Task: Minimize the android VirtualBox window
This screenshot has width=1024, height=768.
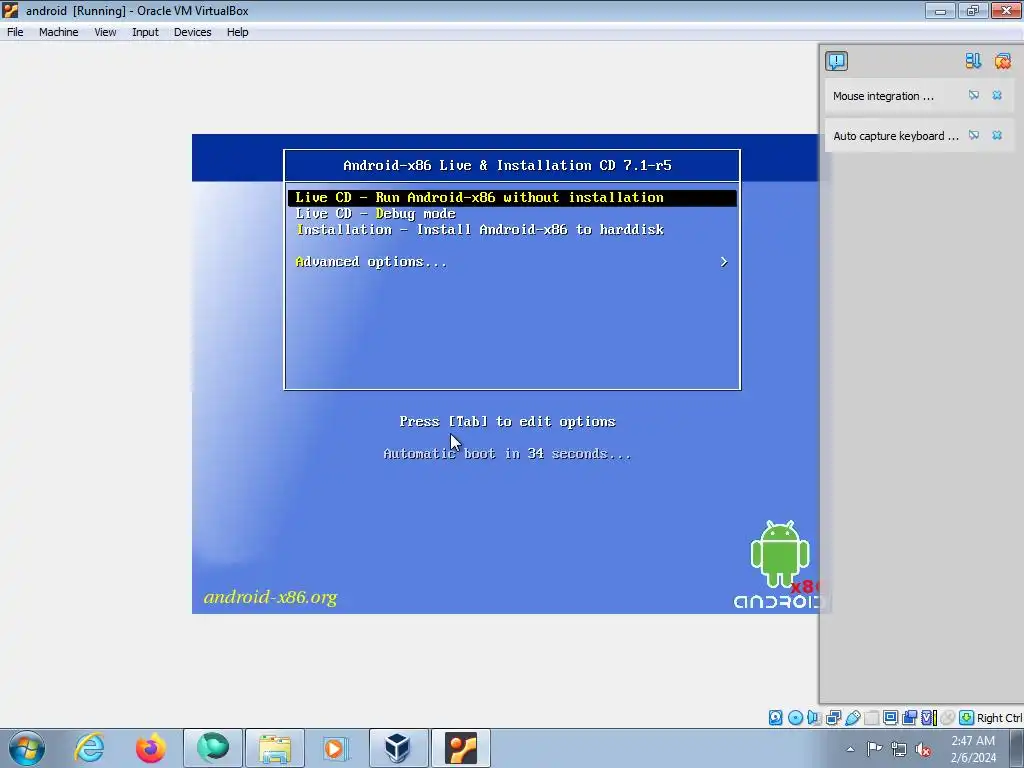Action: click(940, 10)
